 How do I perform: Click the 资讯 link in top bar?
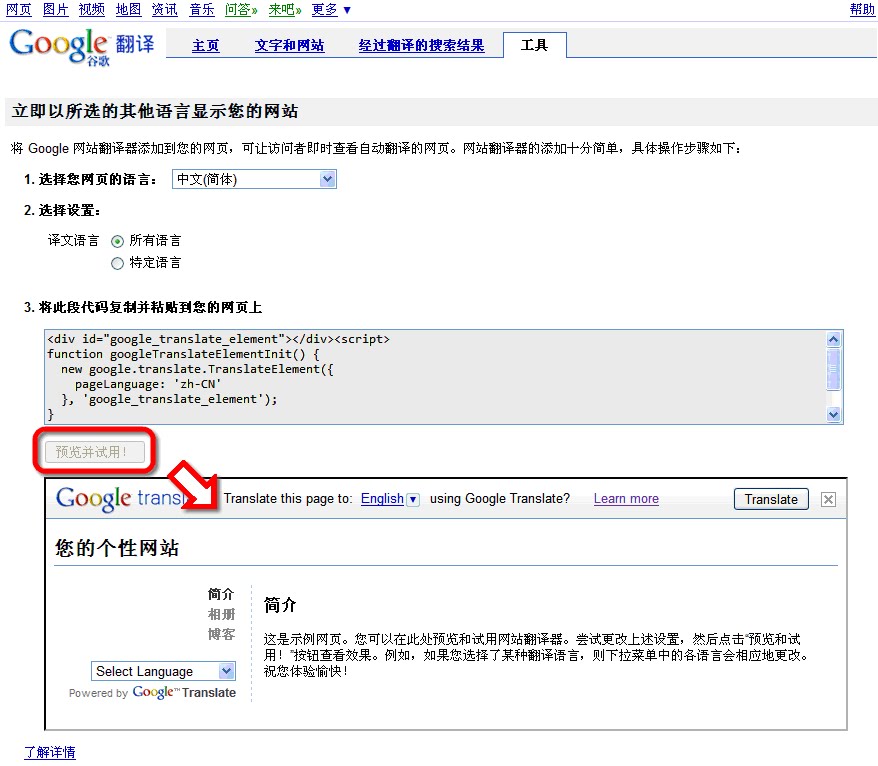[x=165, y=10]
